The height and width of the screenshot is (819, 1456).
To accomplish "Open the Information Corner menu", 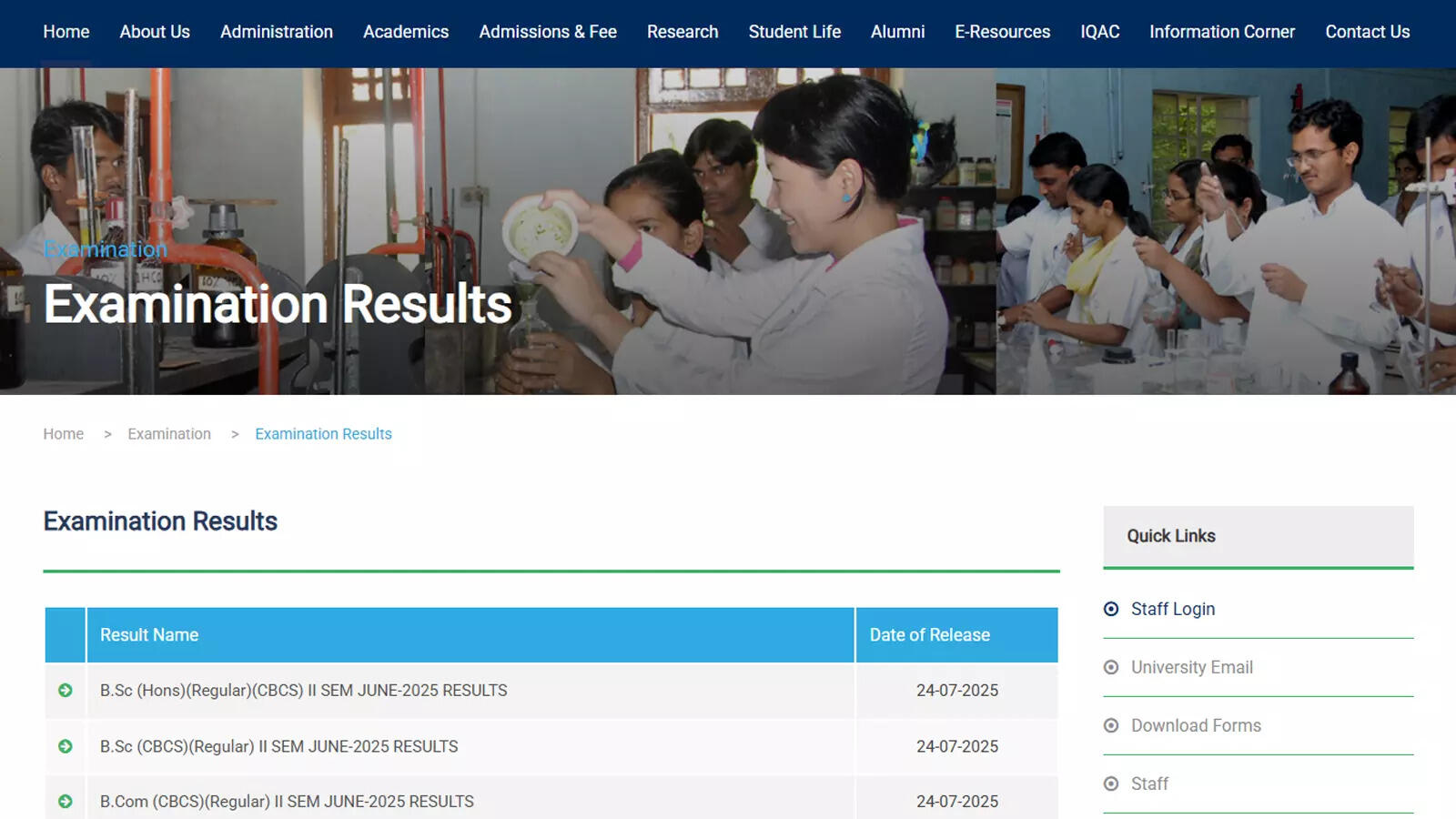I will pyautogui.click(x=1222, y=32).
